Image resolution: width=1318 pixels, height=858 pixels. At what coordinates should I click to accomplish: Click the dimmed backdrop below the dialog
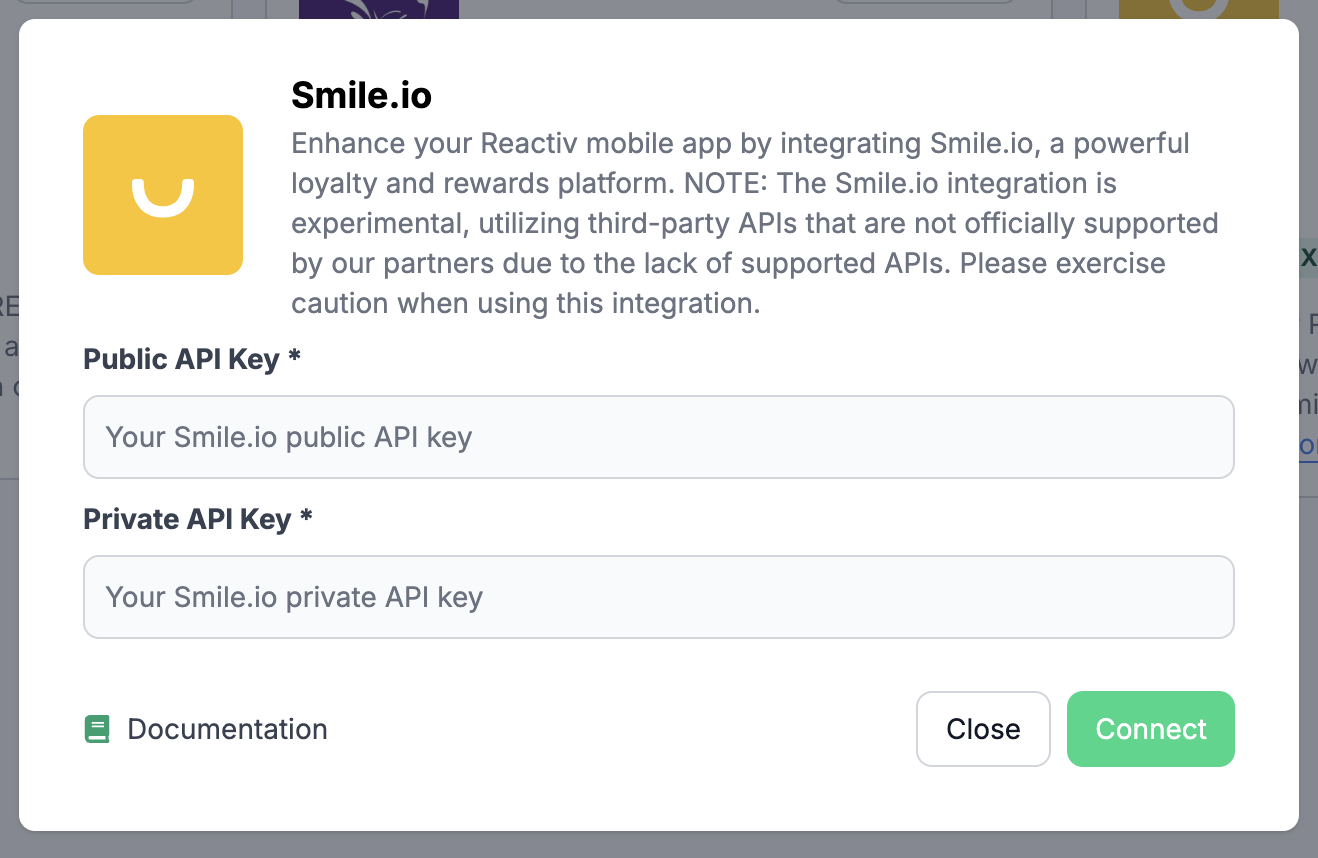pos(658,845)
